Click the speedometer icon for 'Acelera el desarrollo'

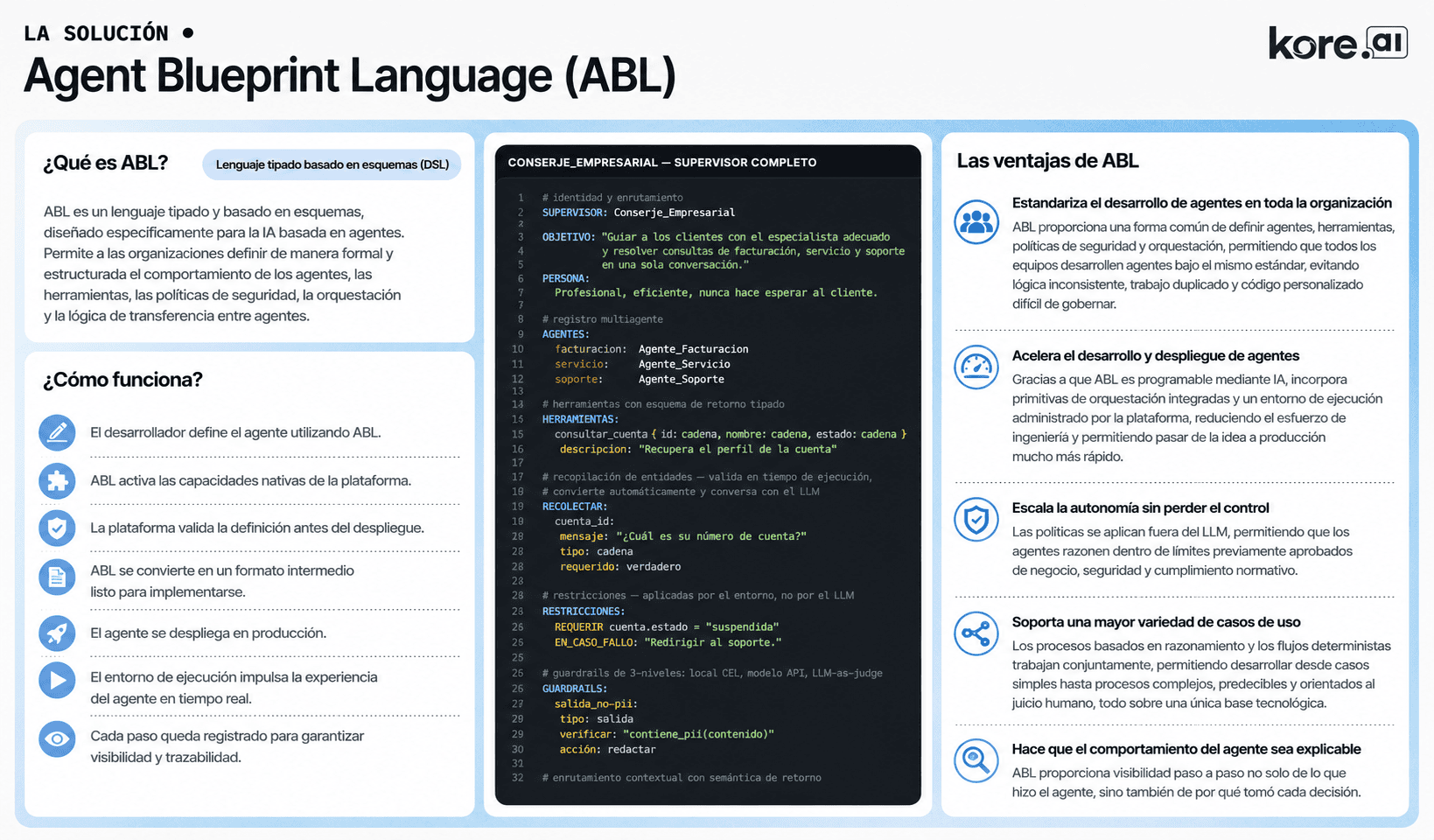click(976, 367)
